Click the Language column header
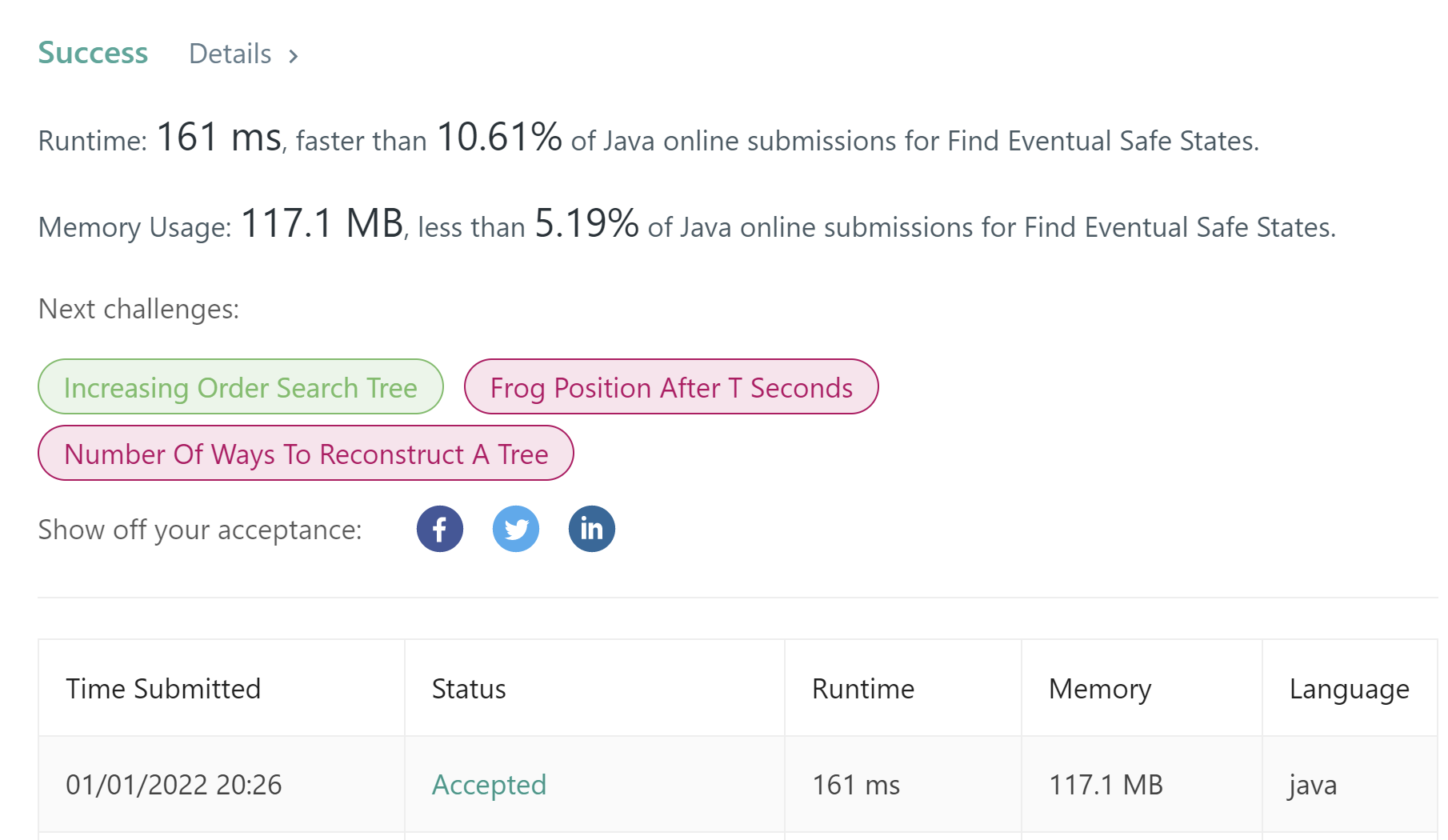Viewport: 1448px width, 840px height. coord(1349,689)
